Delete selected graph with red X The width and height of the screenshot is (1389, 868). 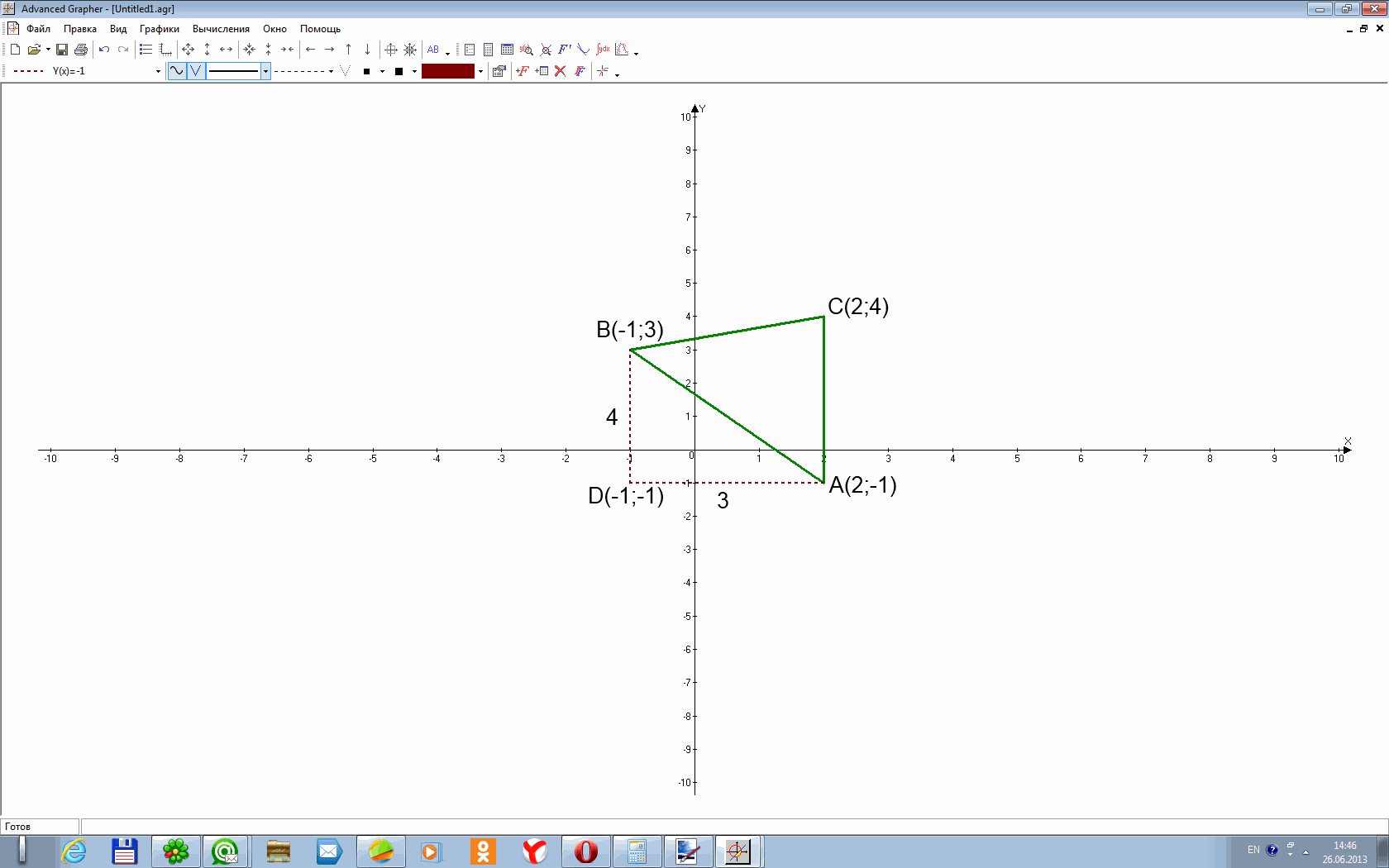(x=561, y=71)
